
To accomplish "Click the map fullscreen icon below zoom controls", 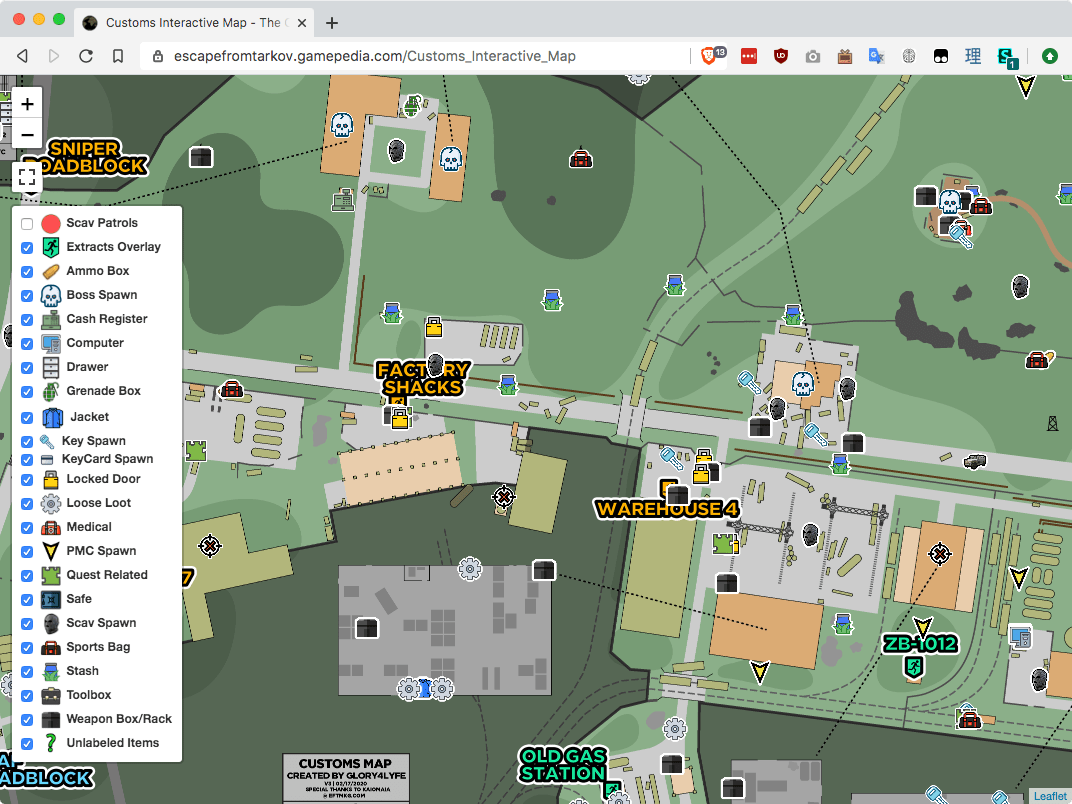I will pyautogui.click(x=27, y=177).
